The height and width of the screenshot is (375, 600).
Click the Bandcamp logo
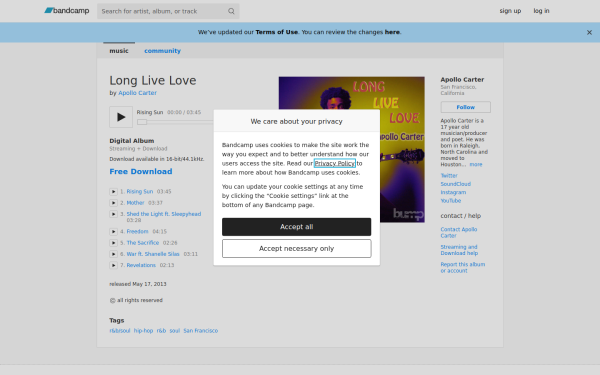(x=67, y=11)
